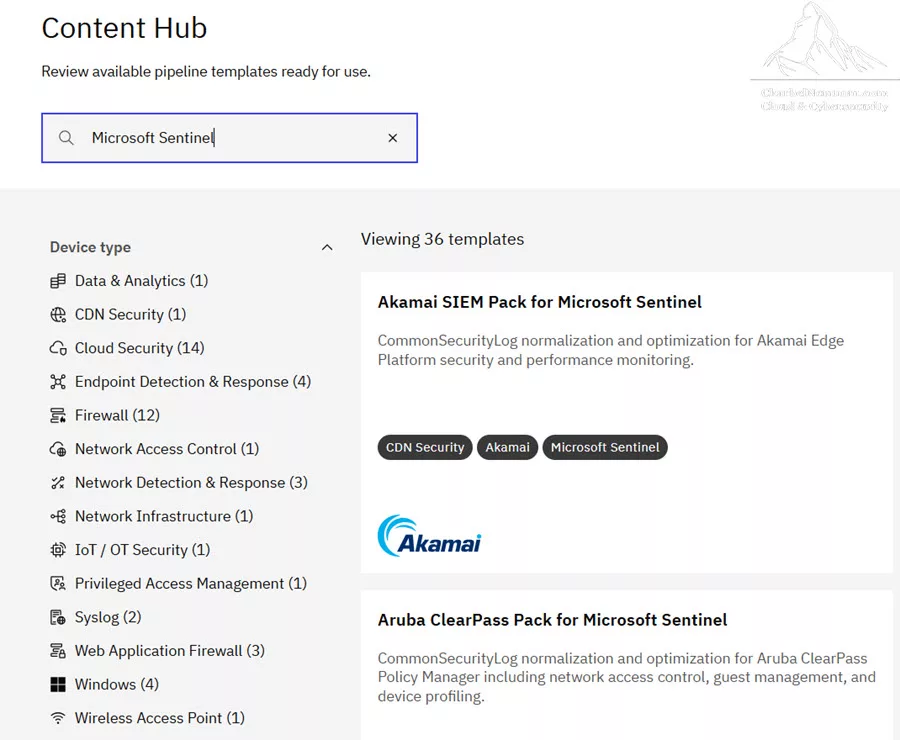Collapse the Device type filter section

point(327,247)
